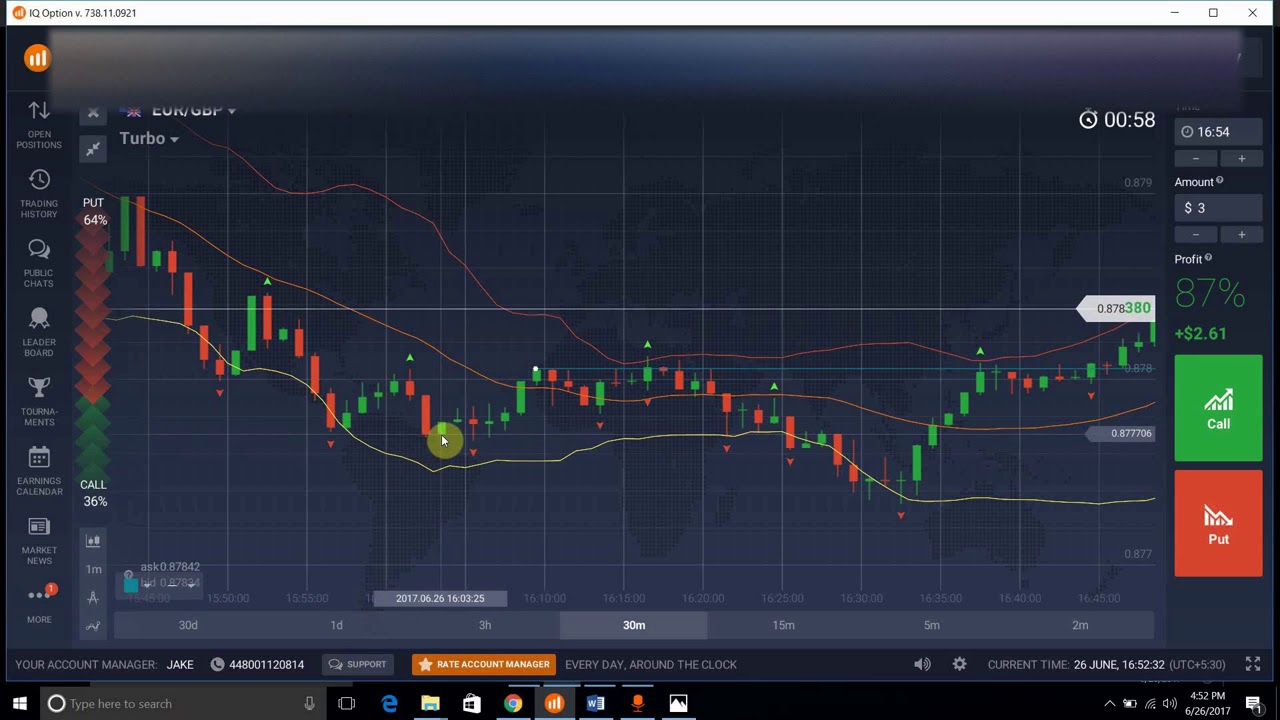Image resolution: width=1280 pixels, height=720 pixels.
Task: Select the 5m chart range
Action: pos(931,625)
